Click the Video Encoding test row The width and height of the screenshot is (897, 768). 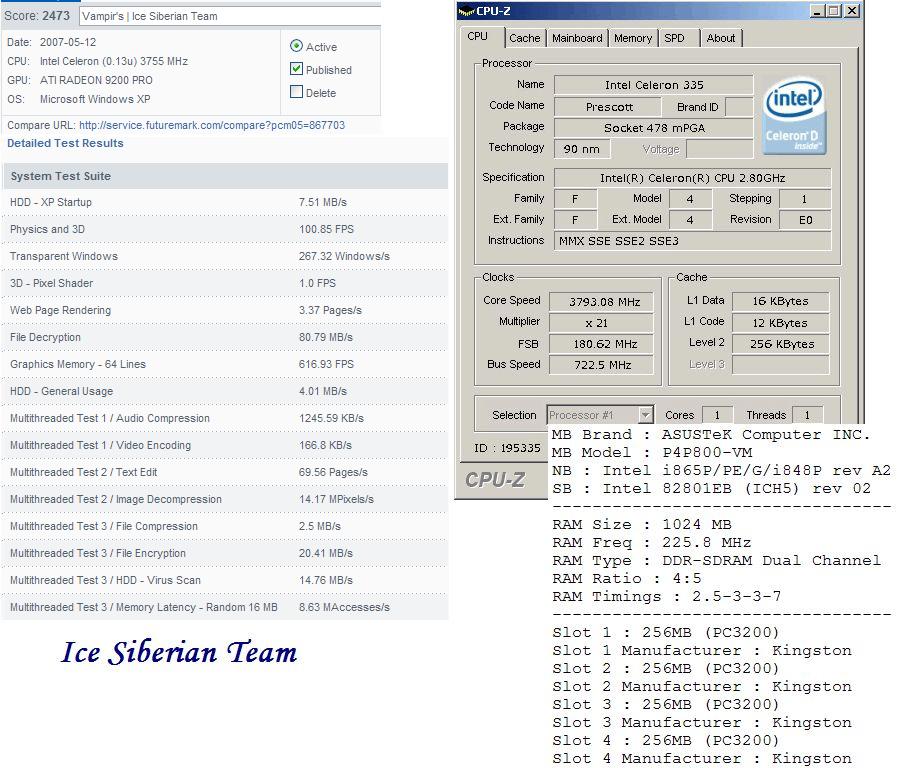click(x=225, y=445)
